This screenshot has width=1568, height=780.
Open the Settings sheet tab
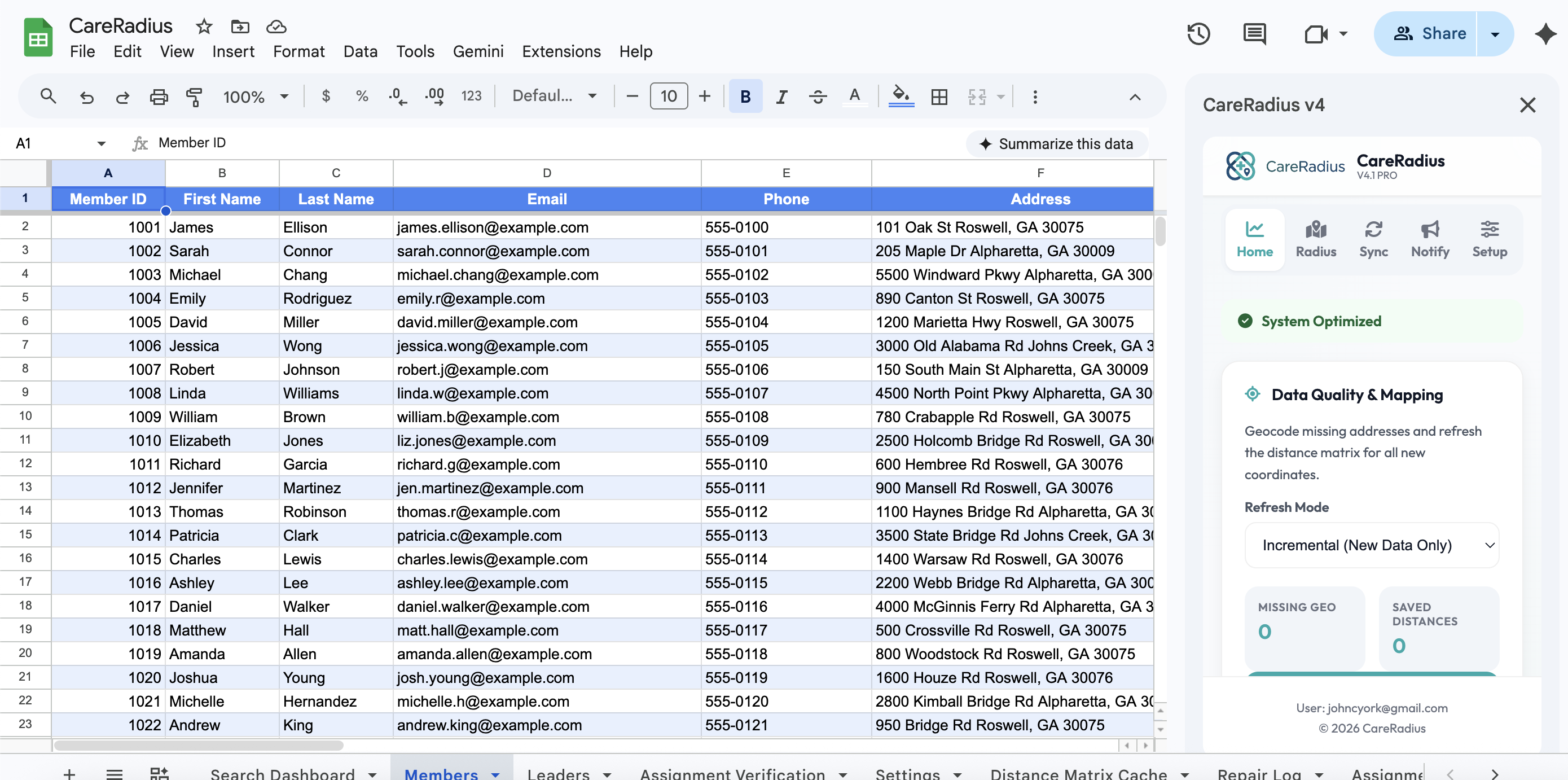pyautogui.click(x=907, y=773)
